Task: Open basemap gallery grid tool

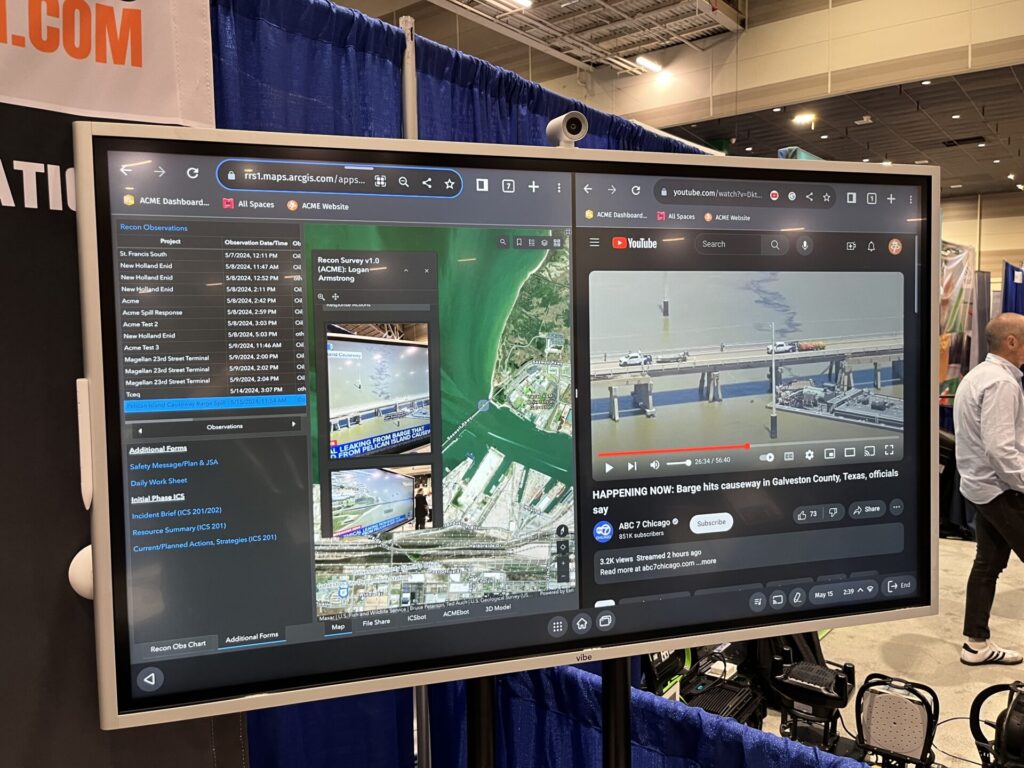Action: (557, 243)
